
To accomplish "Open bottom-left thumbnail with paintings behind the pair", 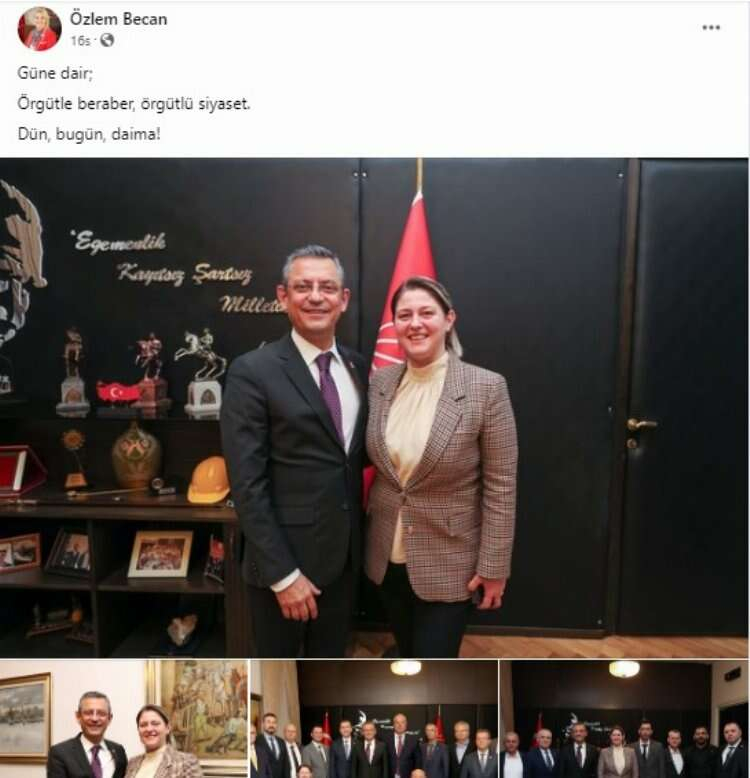I will point(124,719).
